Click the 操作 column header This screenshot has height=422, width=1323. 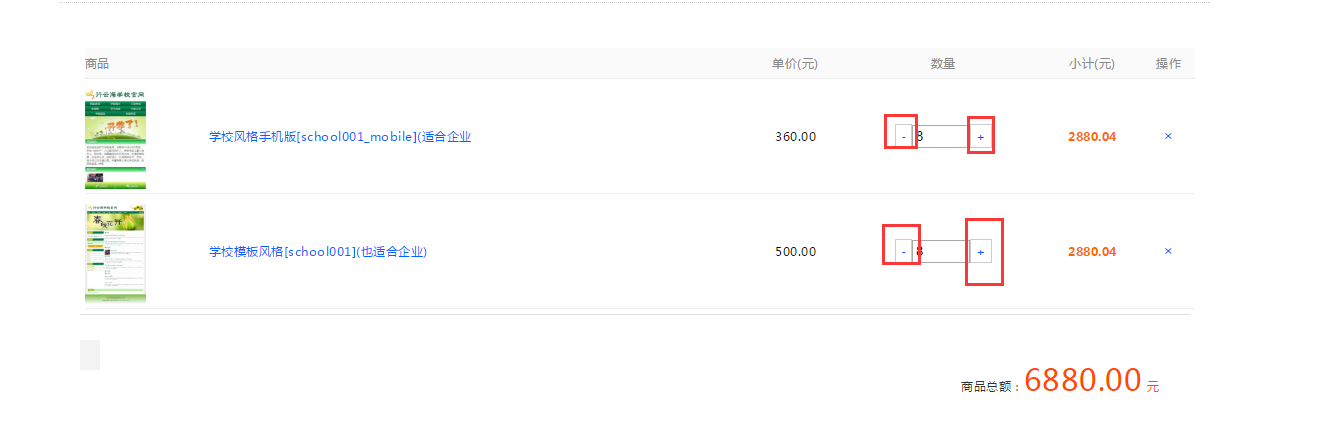click(1168, 64)
